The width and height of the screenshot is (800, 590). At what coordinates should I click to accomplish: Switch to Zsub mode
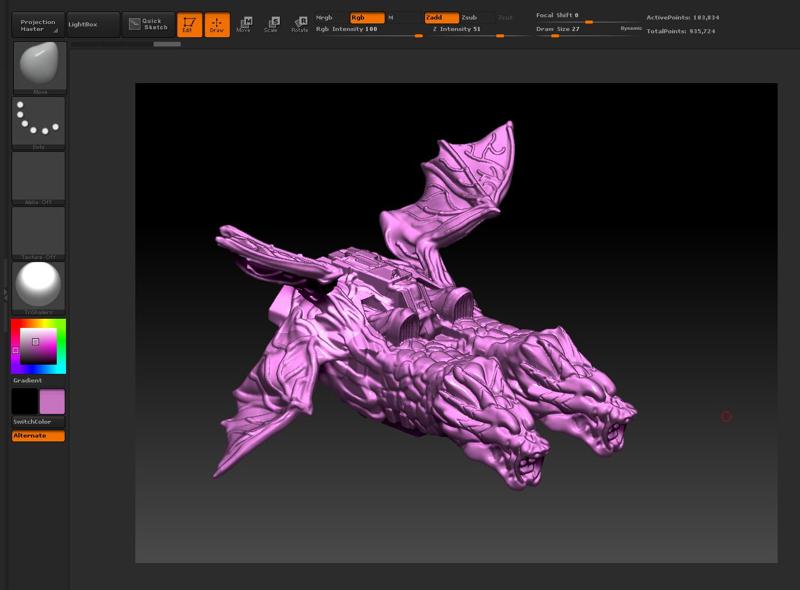click(470, 17)
